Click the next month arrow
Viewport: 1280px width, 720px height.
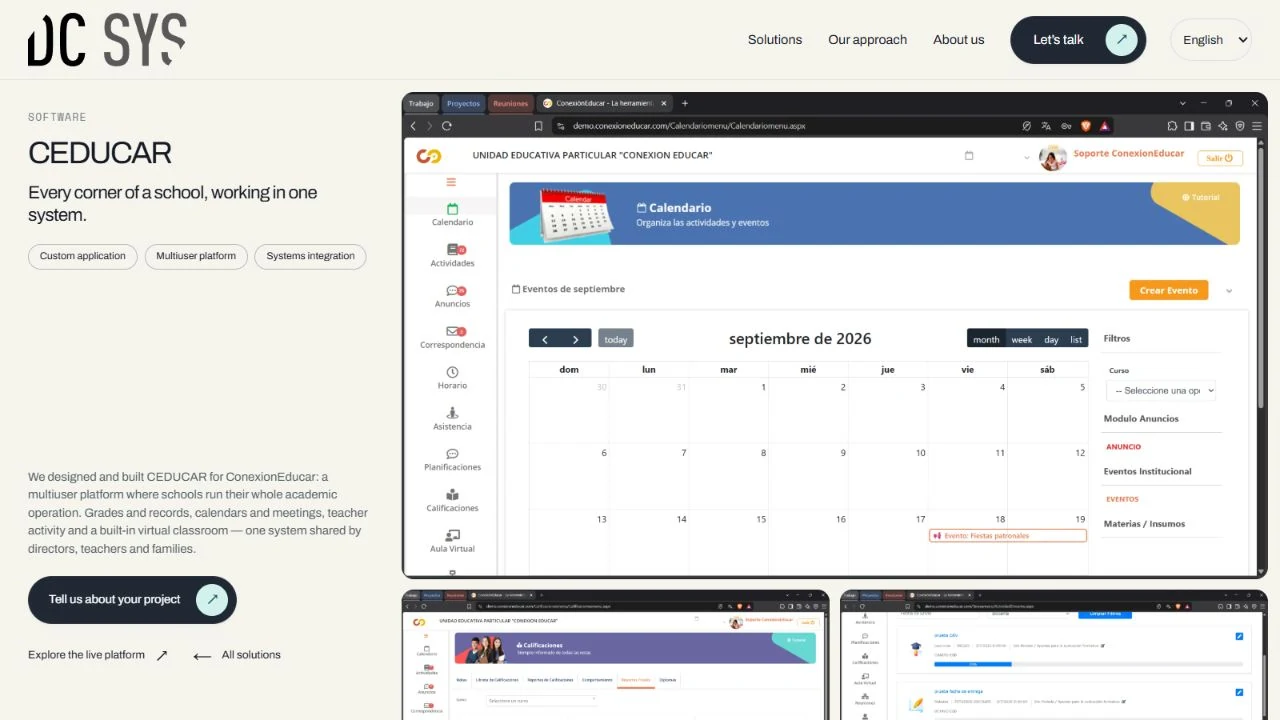coord(576,339)
